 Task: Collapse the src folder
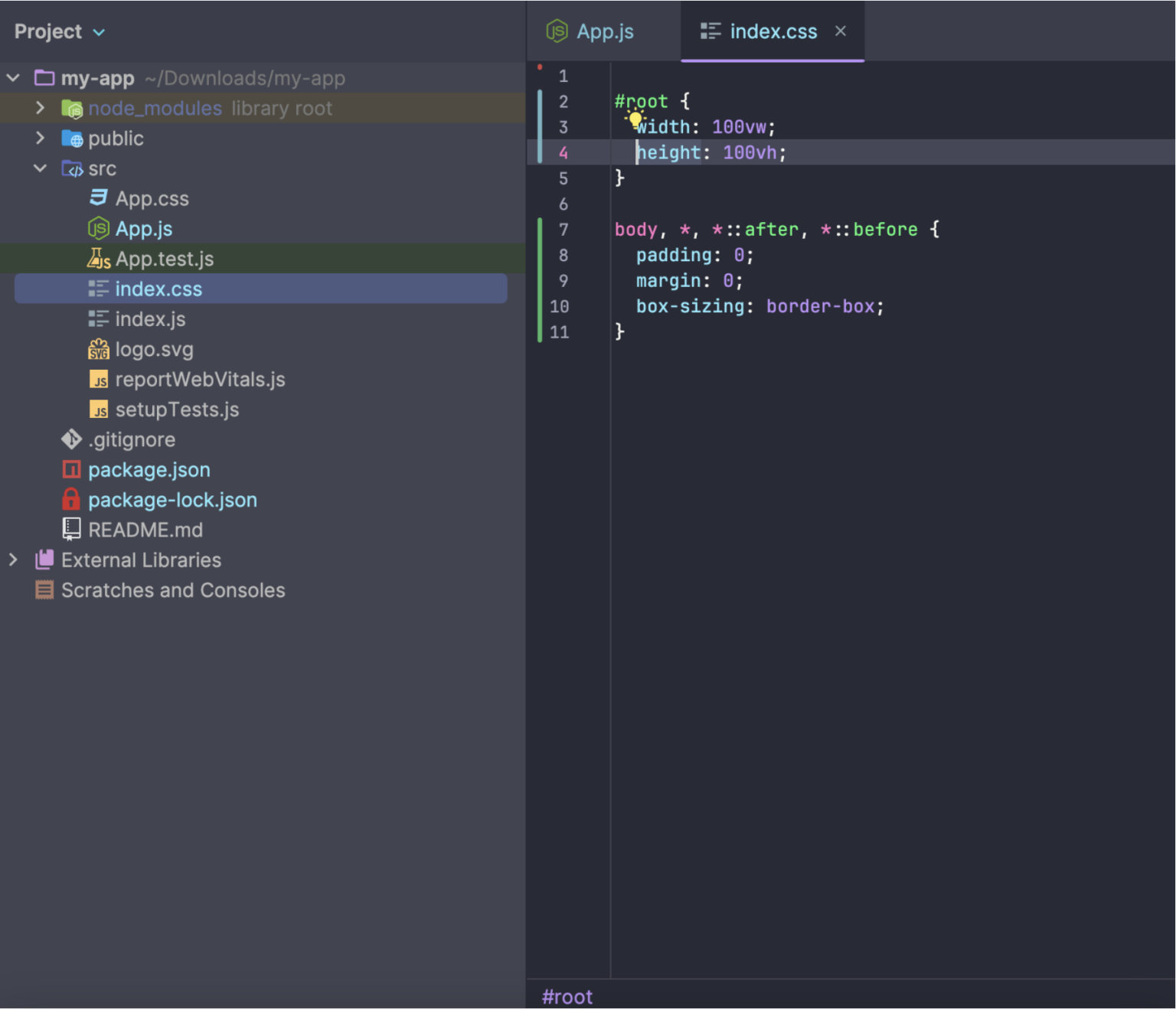tap(40, 168)
